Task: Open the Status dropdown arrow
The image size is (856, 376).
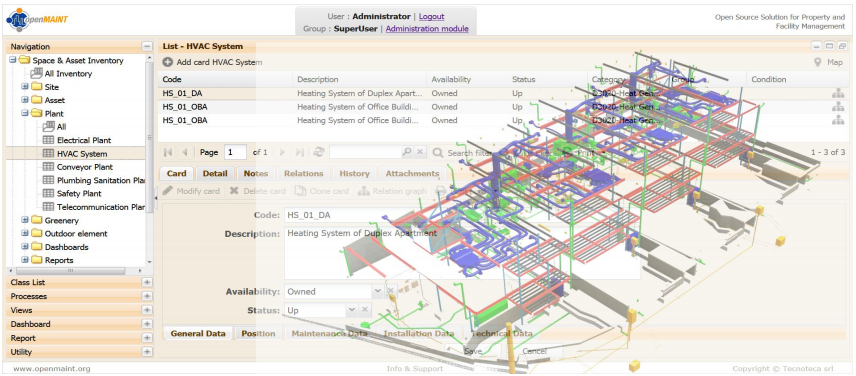Action: pos(352,311)
